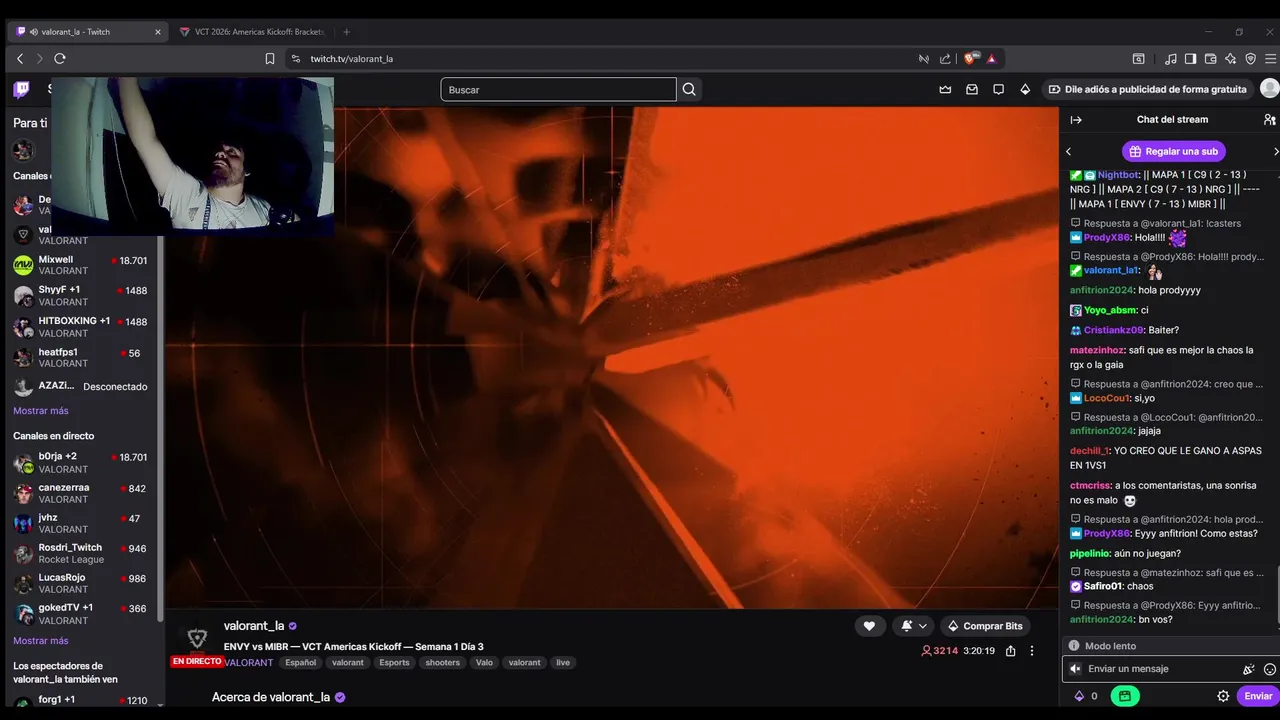This screenshot has height=720, width=1280.
Task: Mute tab audio via speaker icon in Twitch tab
Action: click(34, 32)
